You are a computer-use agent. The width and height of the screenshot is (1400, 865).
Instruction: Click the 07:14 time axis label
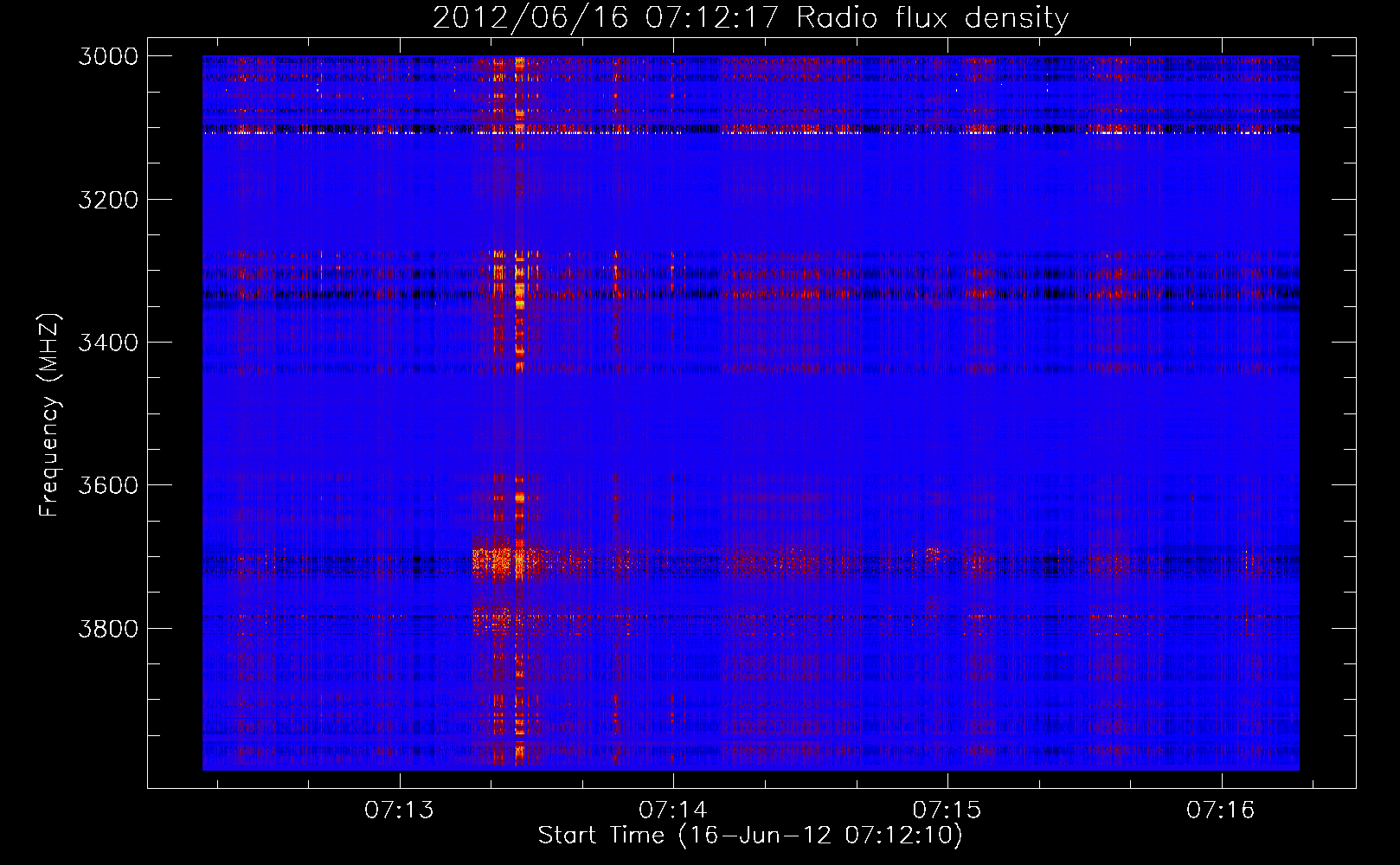click(673, 811)
